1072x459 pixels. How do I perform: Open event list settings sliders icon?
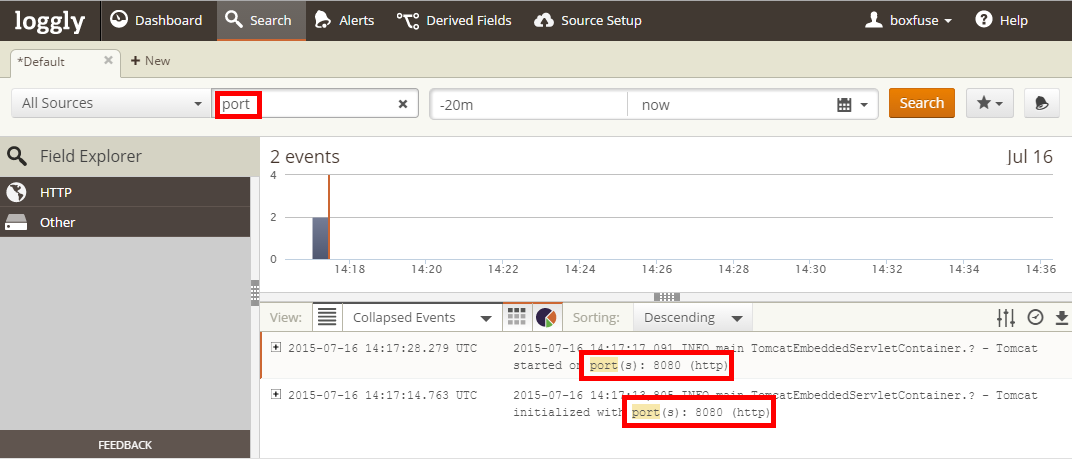coord(1005,317)
